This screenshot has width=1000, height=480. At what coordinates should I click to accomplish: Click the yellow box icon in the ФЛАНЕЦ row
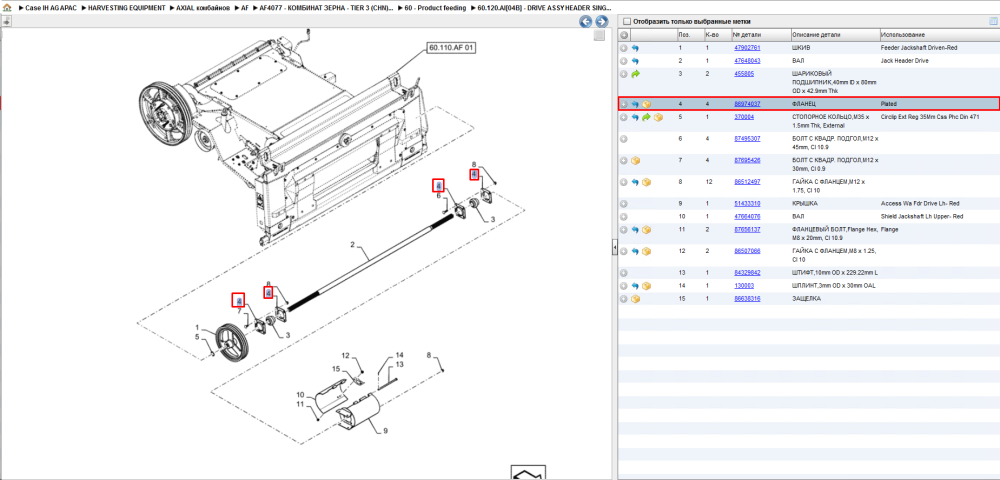[647, 104]
